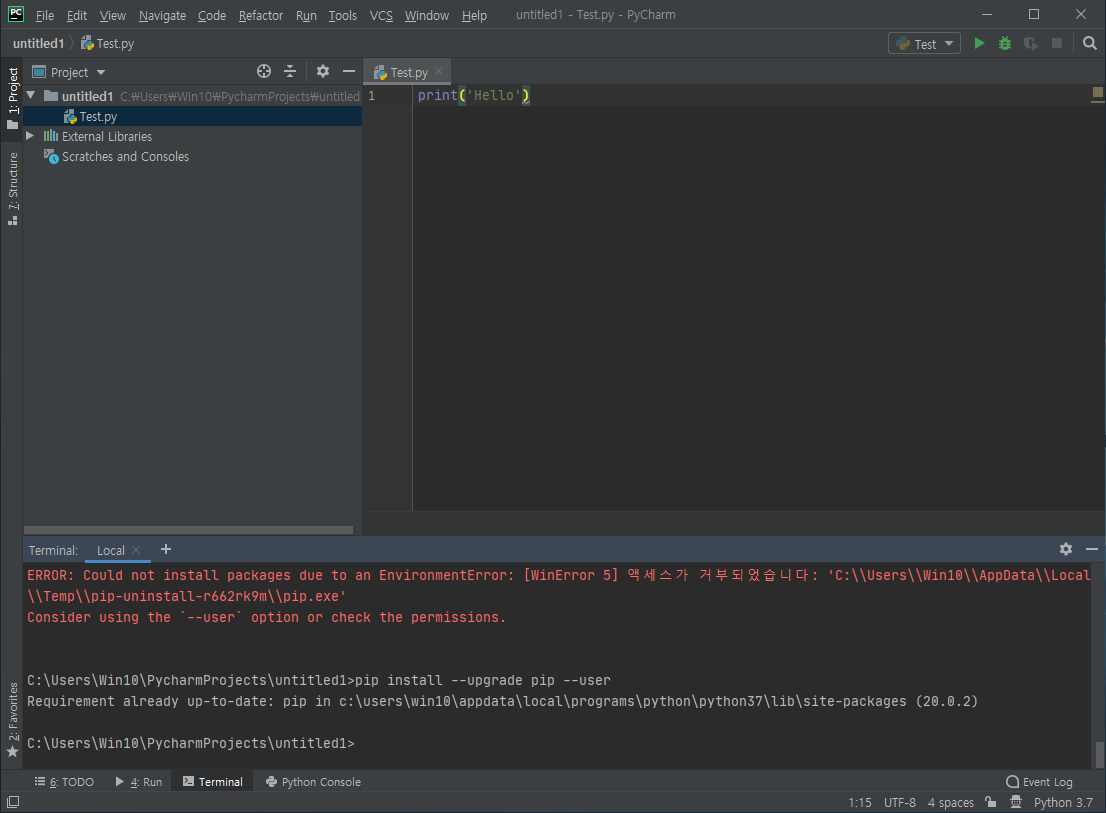Image resolution: width=1106 pixels, height=813 pixels.
Task: Expand External Libraries node
Action: point(30,135)
